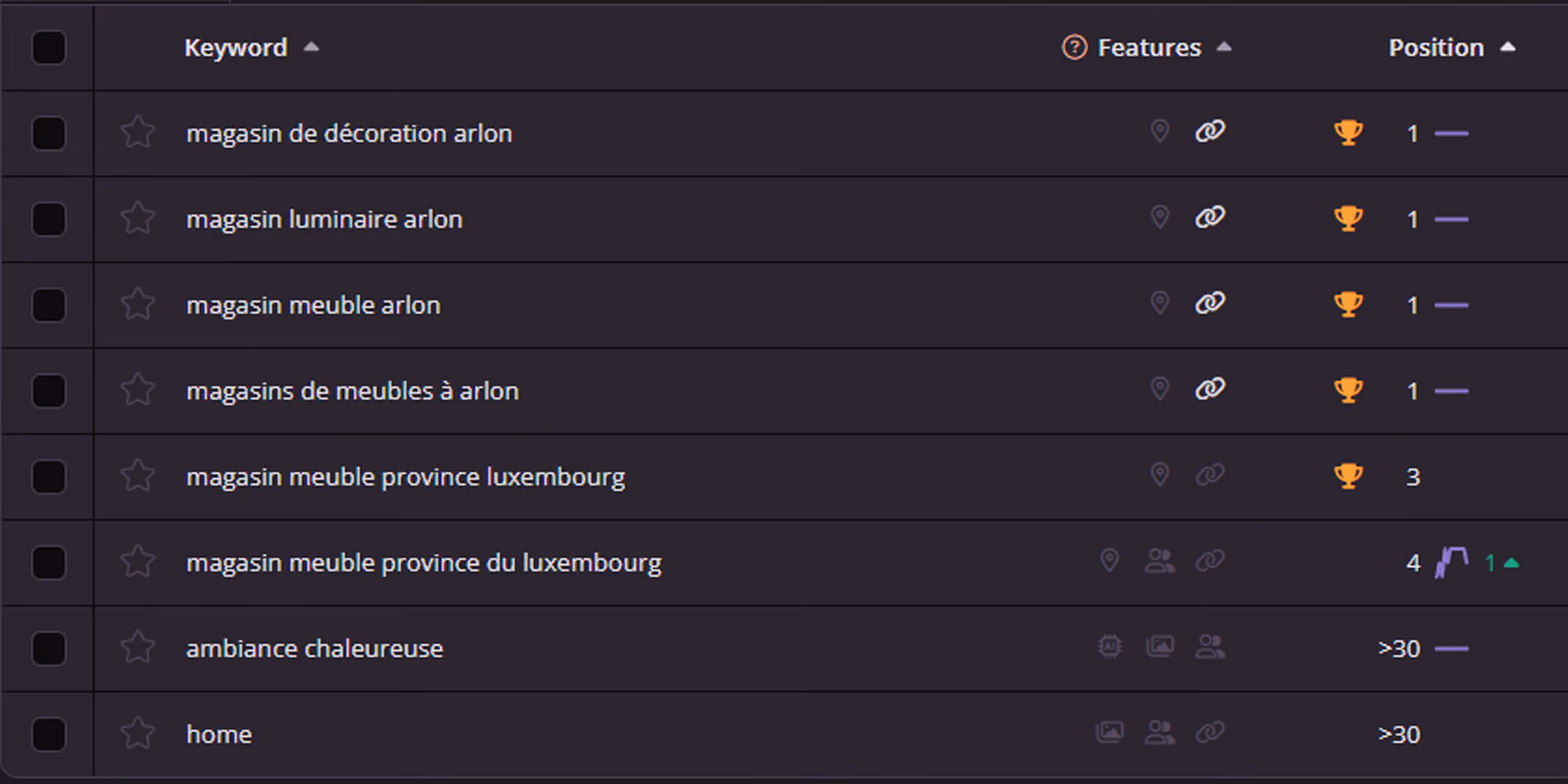Sort using the Features column arrow
Image resolution: width=1568 pixels, height=784 pixels.
tap(1224, 47)
